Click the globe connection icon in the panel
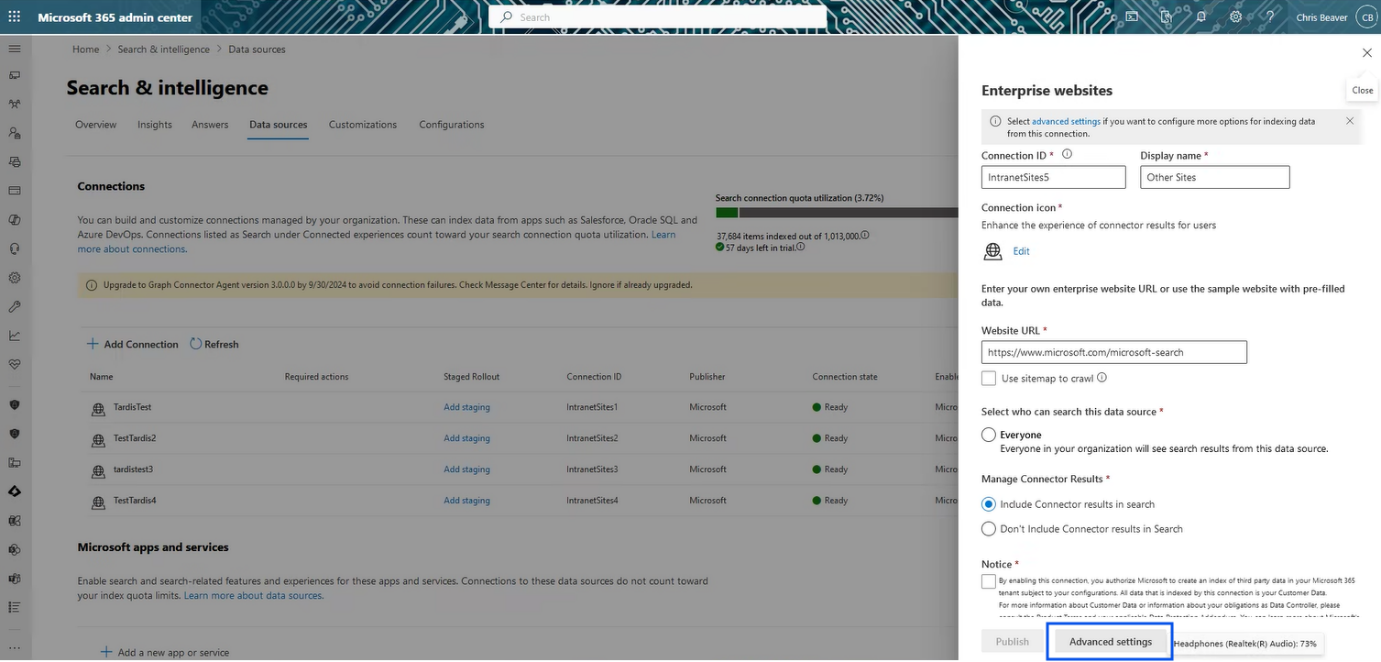Image resolution: width=1381 pixels, height=662 pixels. coord(993,251)
